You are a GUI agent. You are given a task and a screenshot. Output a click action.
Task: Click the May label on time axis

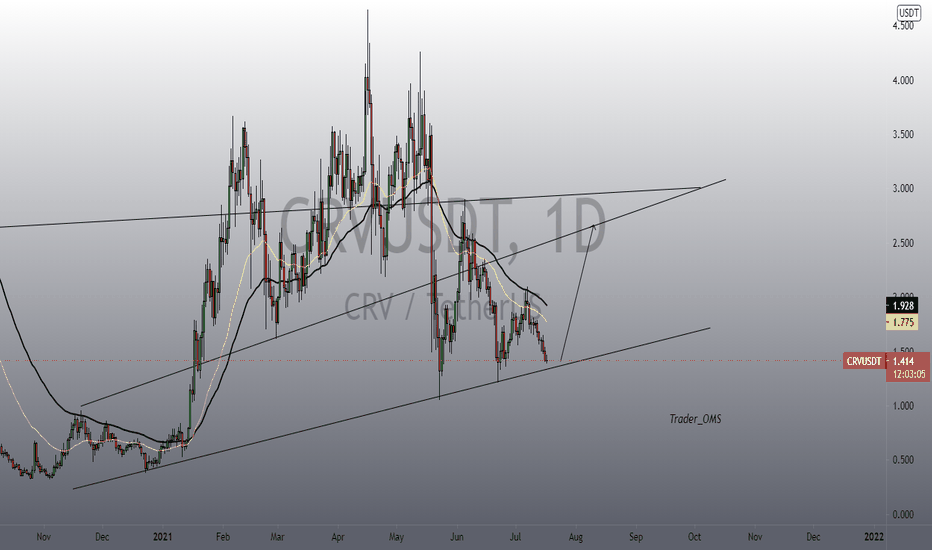396,537
